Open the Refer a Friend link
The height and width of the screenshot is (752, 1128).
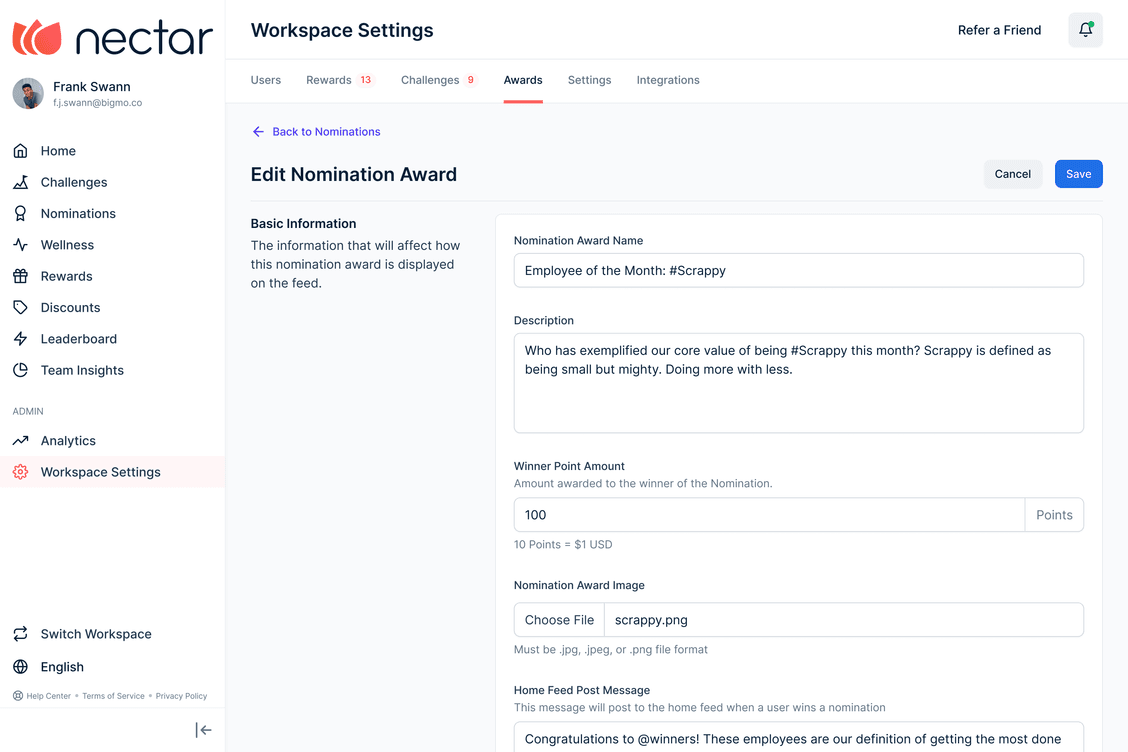tap(999, 30)
